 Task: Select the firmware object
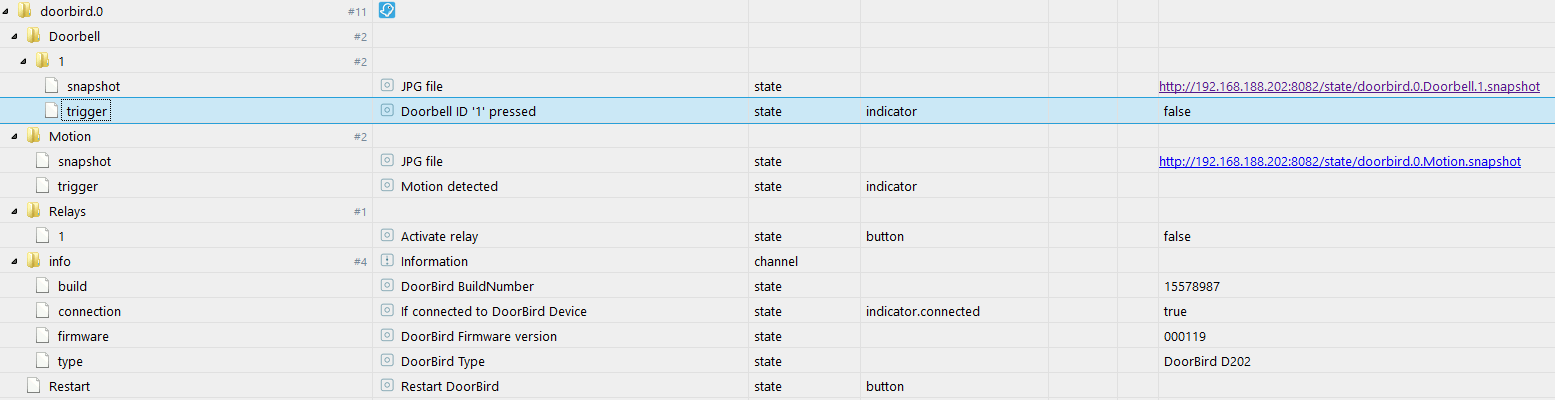point(83,336)
